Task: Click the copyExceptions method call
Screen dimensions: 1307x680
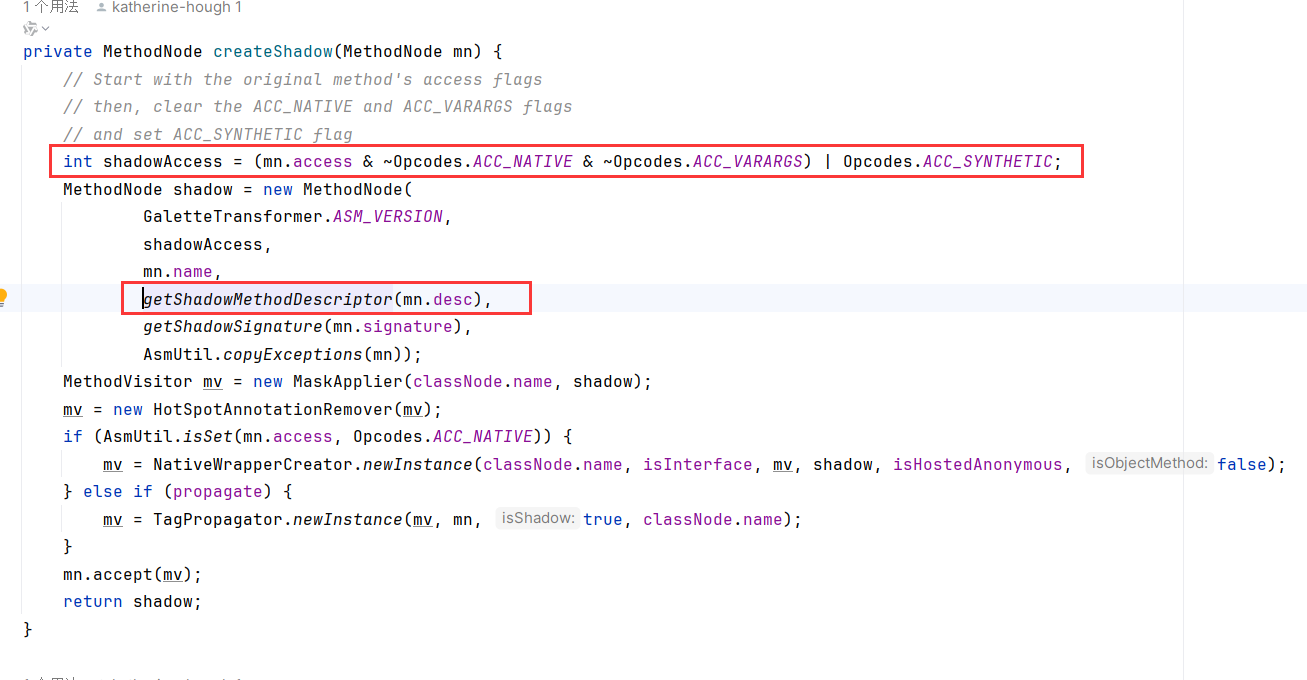Action: [292, 354]
